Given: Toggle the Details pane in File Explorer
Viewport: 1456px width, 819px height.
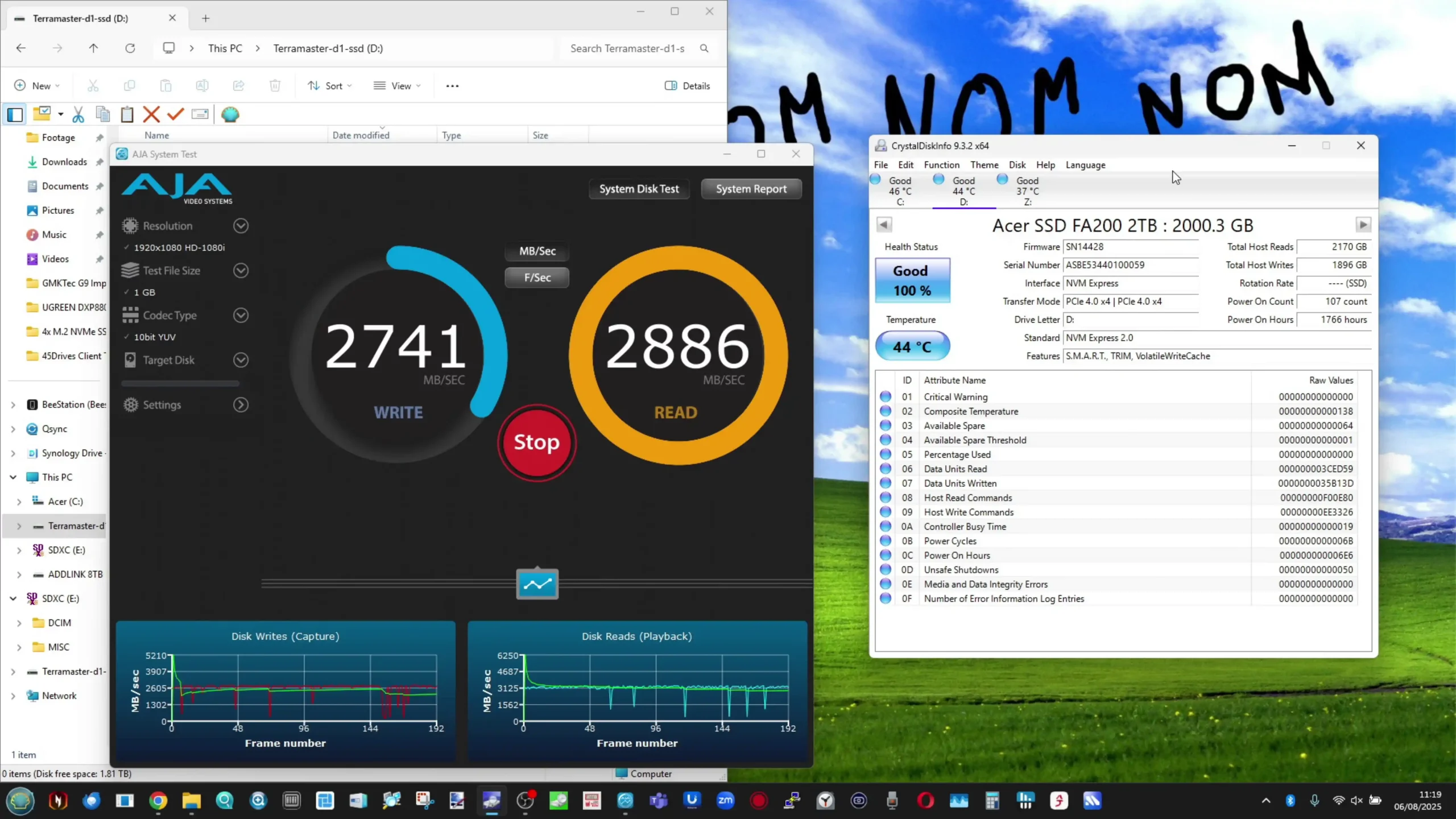Looking at the screenshot, I should click(687, 86).
